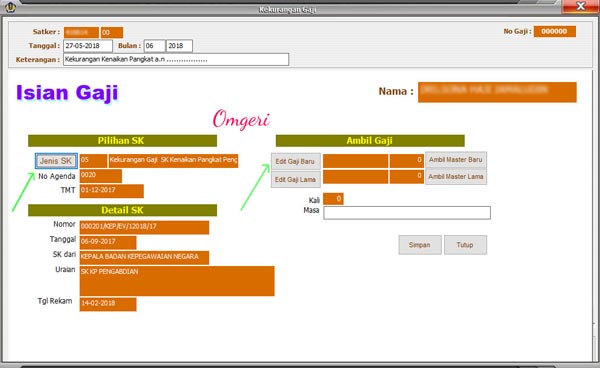Screen dimensions: 600x368
Task: Close the form with Tutup
Action: click(465, 245)
